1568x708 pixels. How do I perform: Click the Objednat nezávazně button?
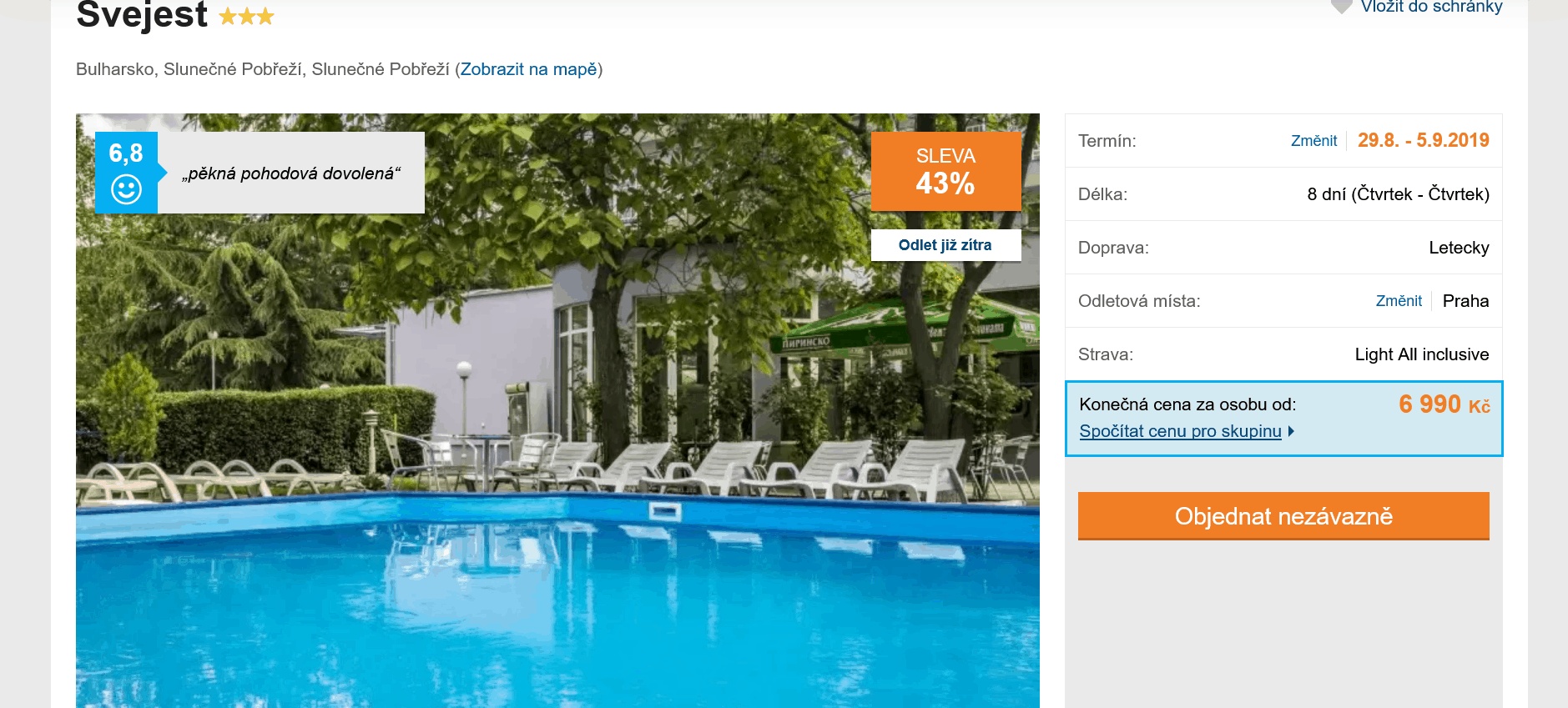1283,516
